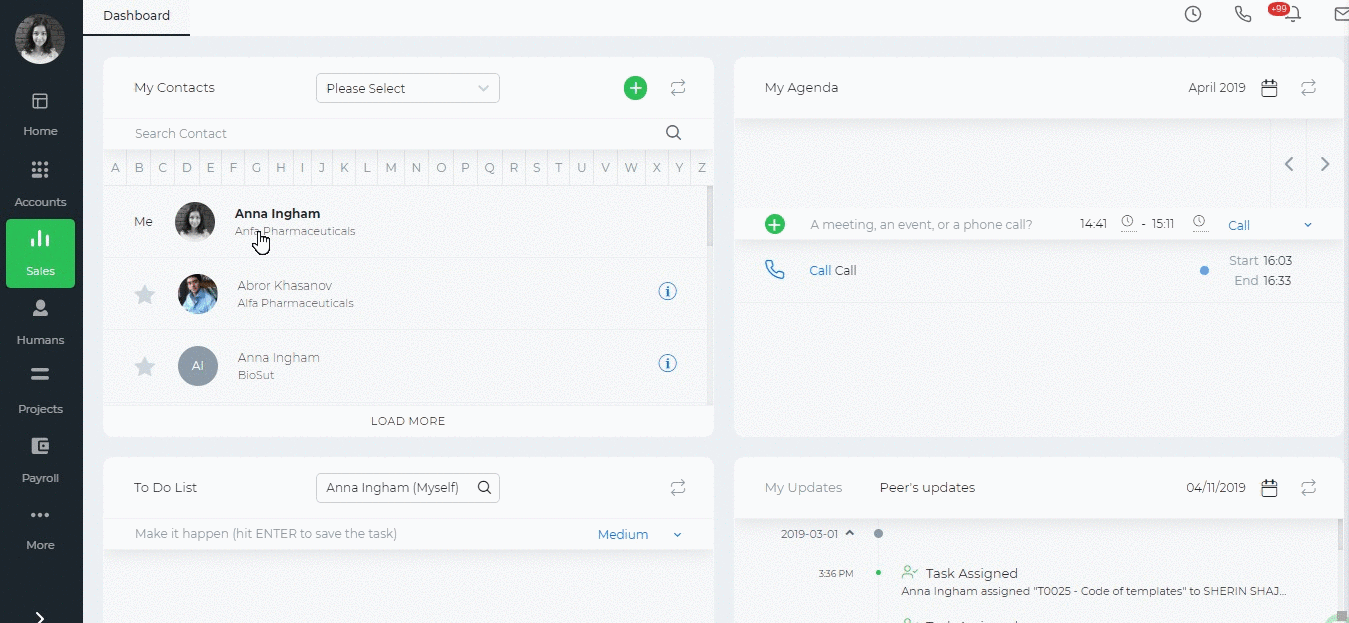Image resolution: width=1349 pixels, height=623 pixels.
Task: Open the phone icon in top bar
Action: click(1243, 14)
